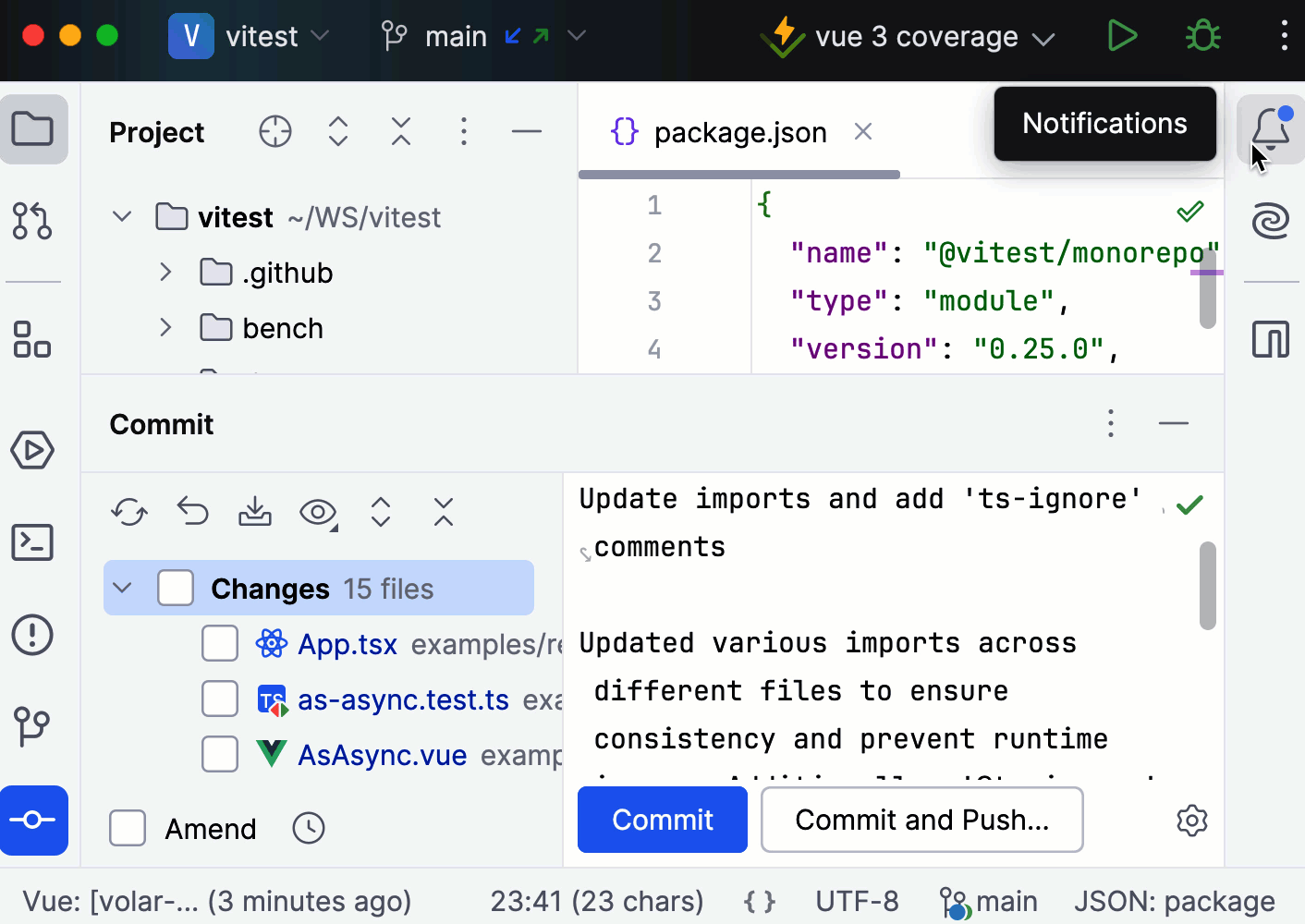Toggle the Changes 15 files checkbox
This screenshot has width=1305, height=924.
[x=176, y=589]
